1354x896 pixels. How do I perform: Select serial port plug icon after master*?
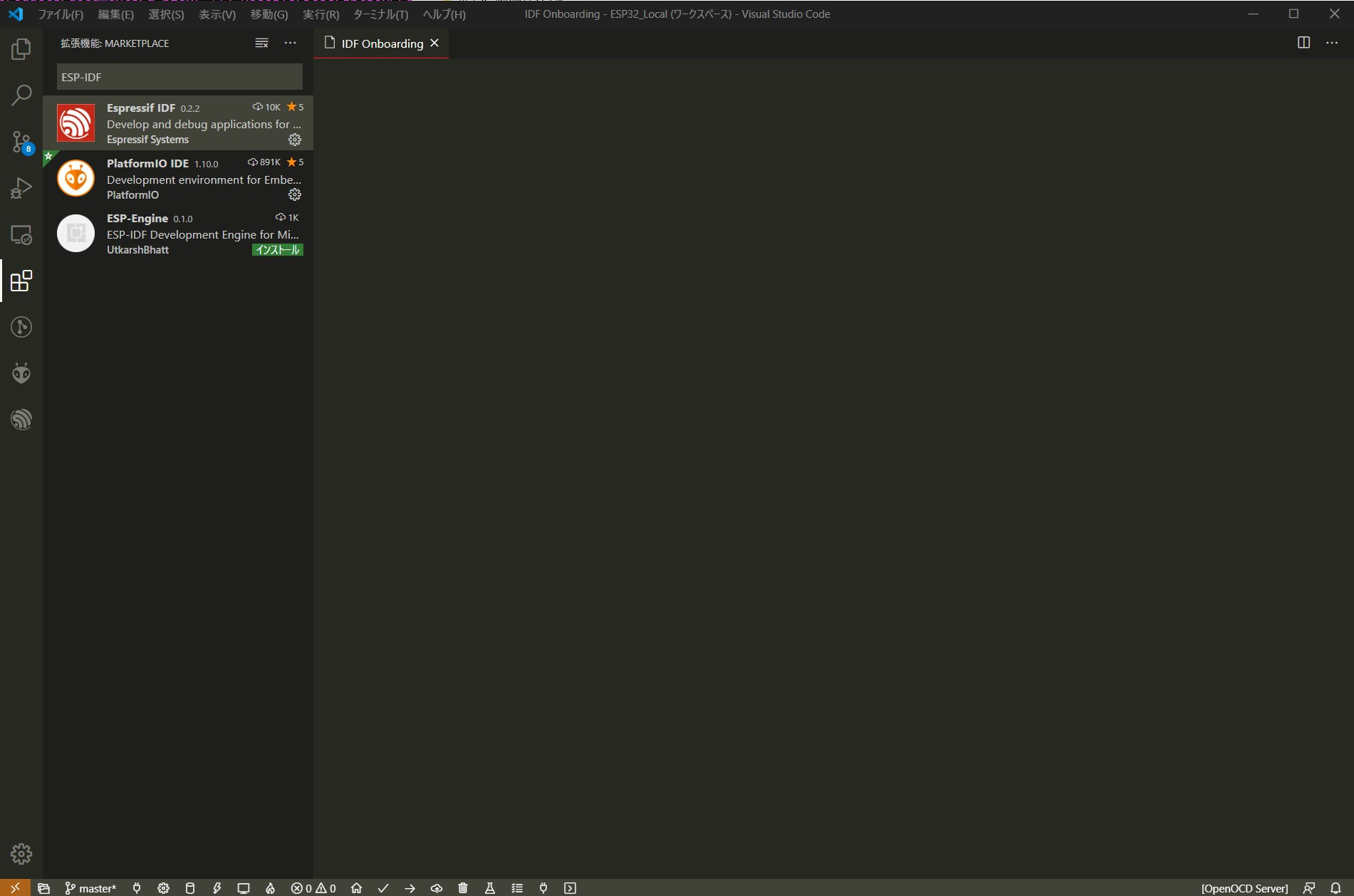click(137, 888)
